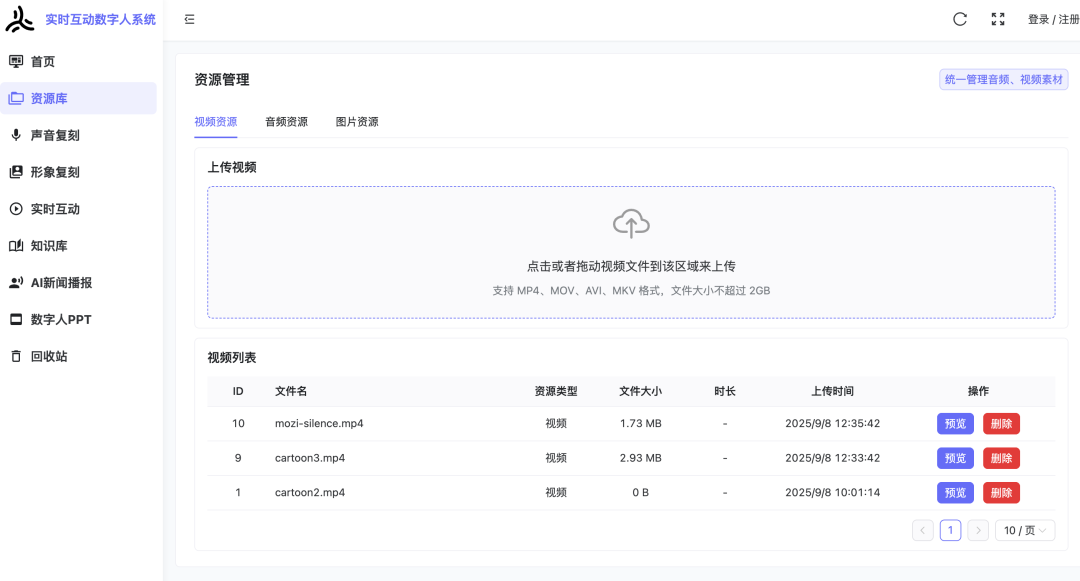
Task: Toggle fullscreen mode icon
Action: [x=998, y=19]
